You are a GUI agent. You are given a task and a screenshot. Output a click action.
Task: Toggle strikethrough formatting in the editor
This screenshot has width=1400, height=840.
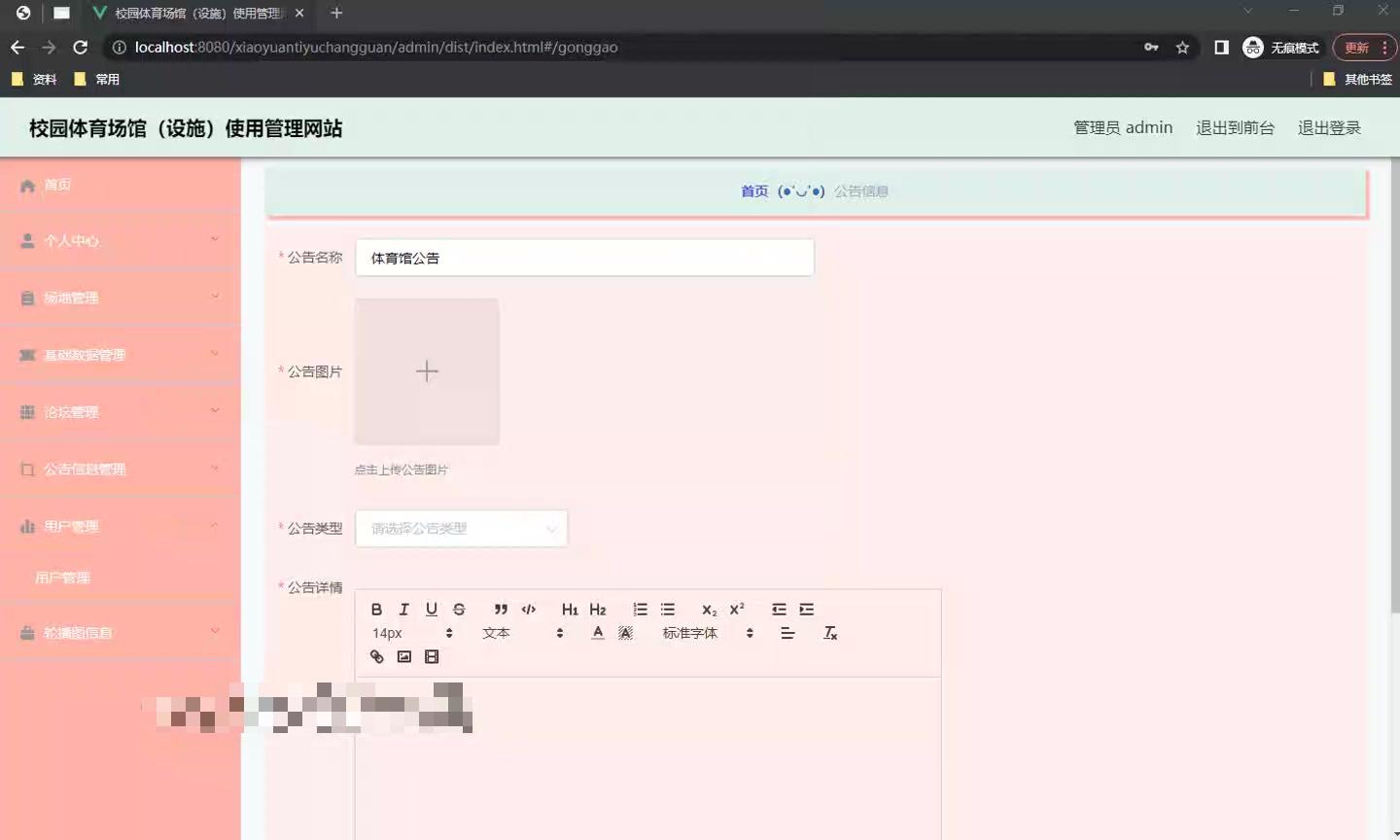pyautogui.click(x=459, y=610)
